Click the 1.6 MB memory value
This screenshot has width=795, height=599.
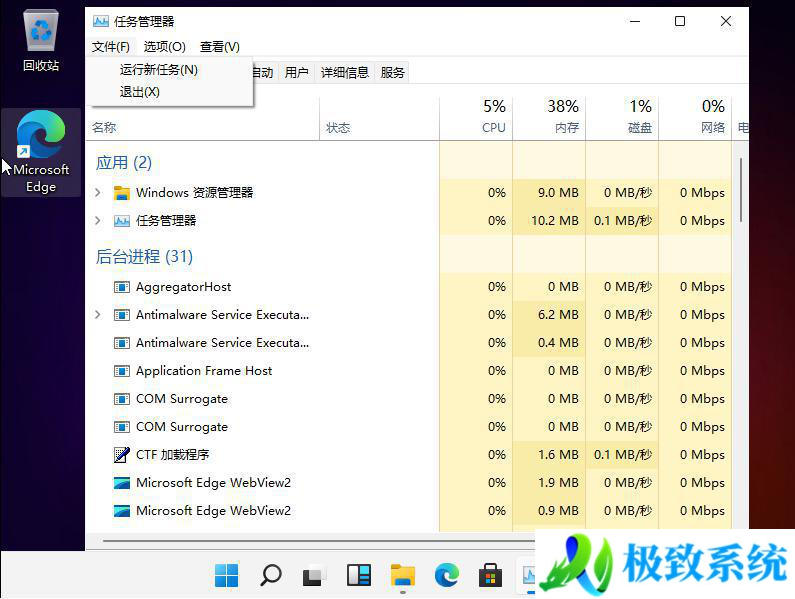pos(558,454)
